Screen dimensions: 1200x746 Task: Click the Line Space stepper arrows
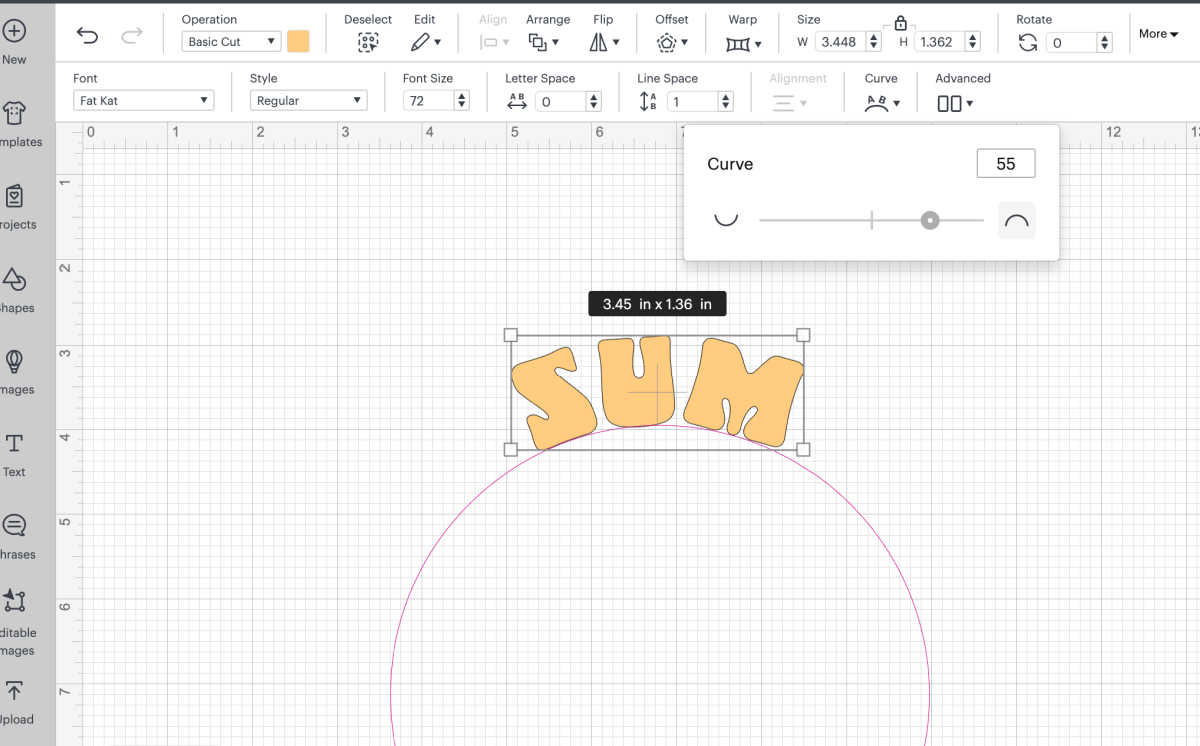click(x=726, y=101)
